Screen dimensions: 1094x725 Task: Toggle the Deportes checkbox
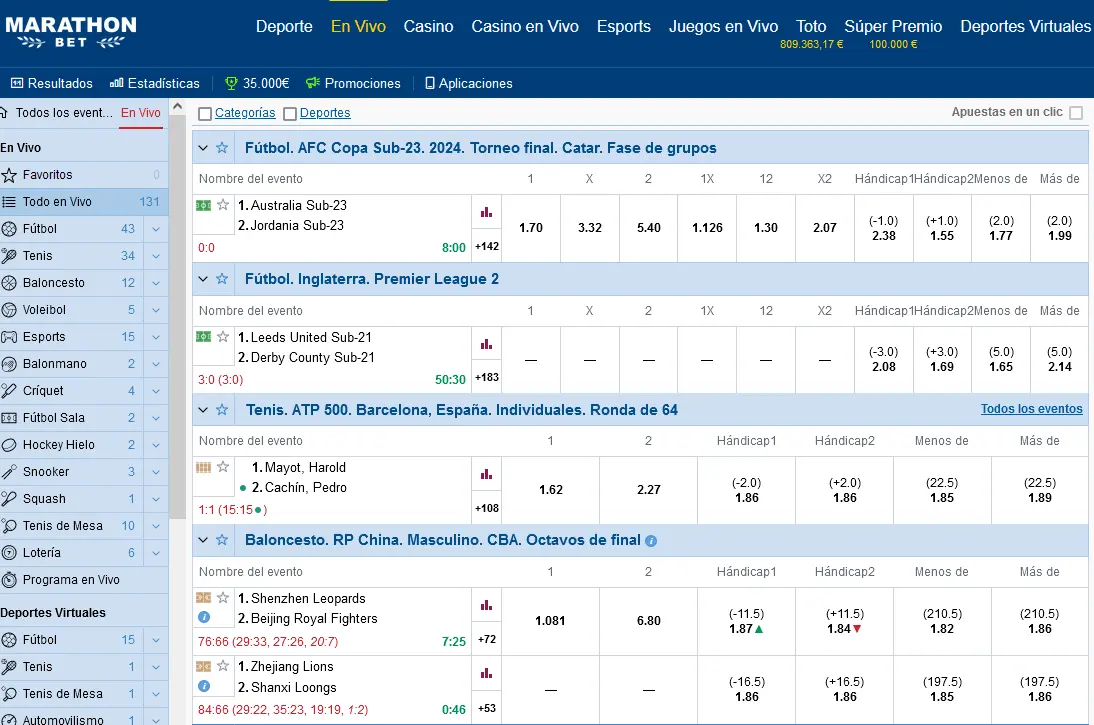pos(290,114)
